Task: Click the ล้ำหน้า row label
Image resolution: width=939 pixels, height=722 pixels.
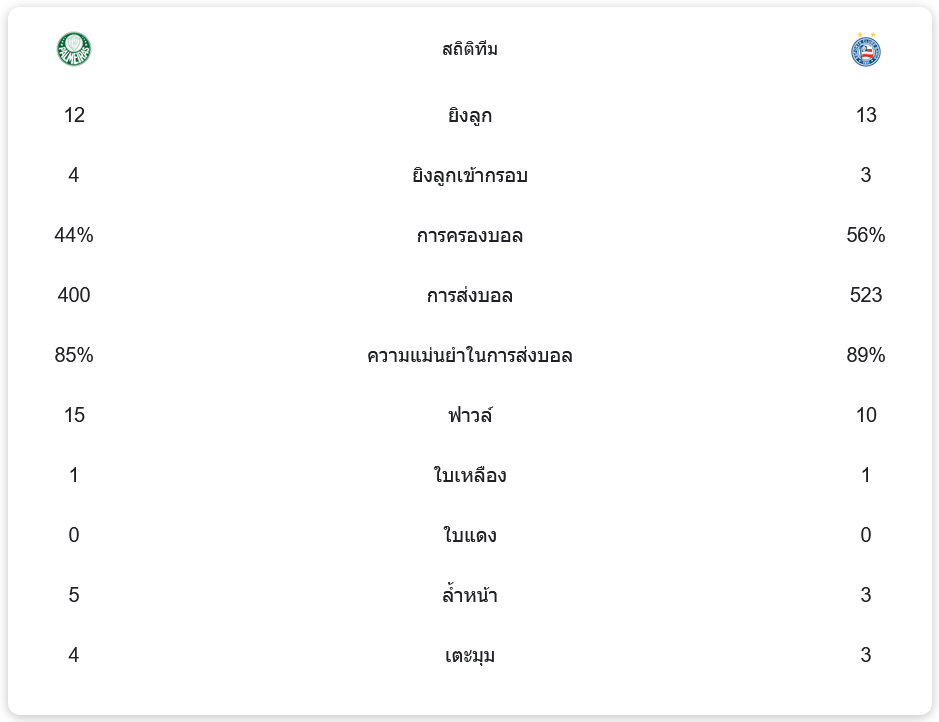Action: 470,596
